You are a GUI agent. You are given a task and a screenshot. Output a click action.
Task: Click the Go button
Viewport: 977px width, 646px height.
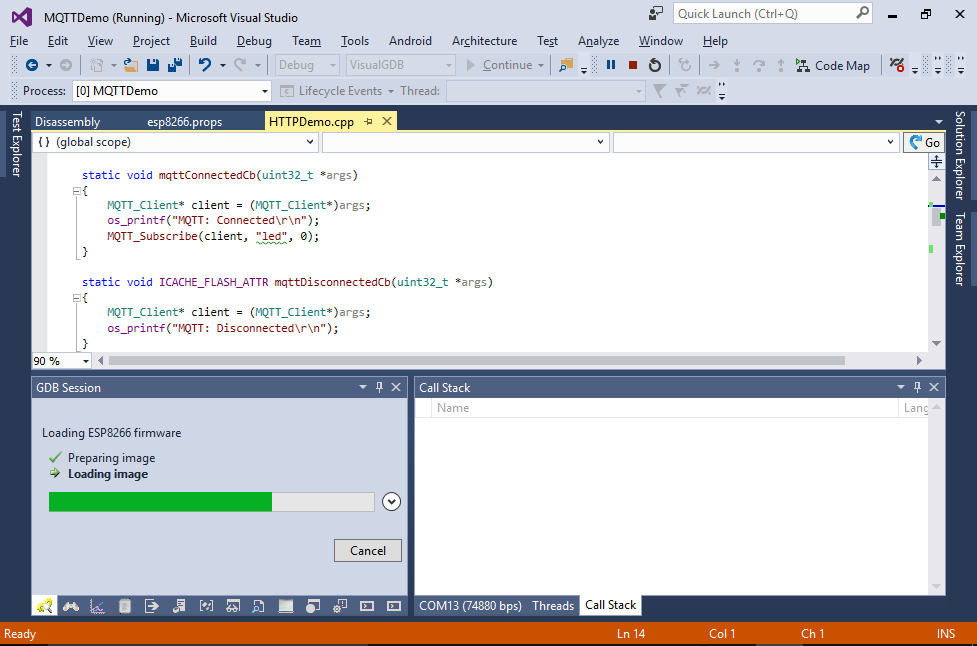tap(924, 143)
